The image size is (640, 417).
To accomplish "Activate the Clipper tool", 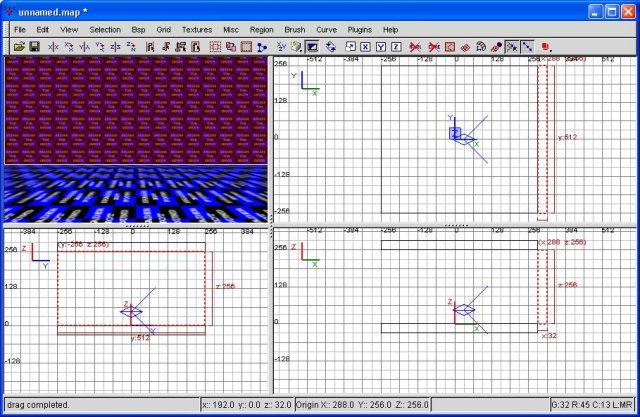I will point(262,47).
